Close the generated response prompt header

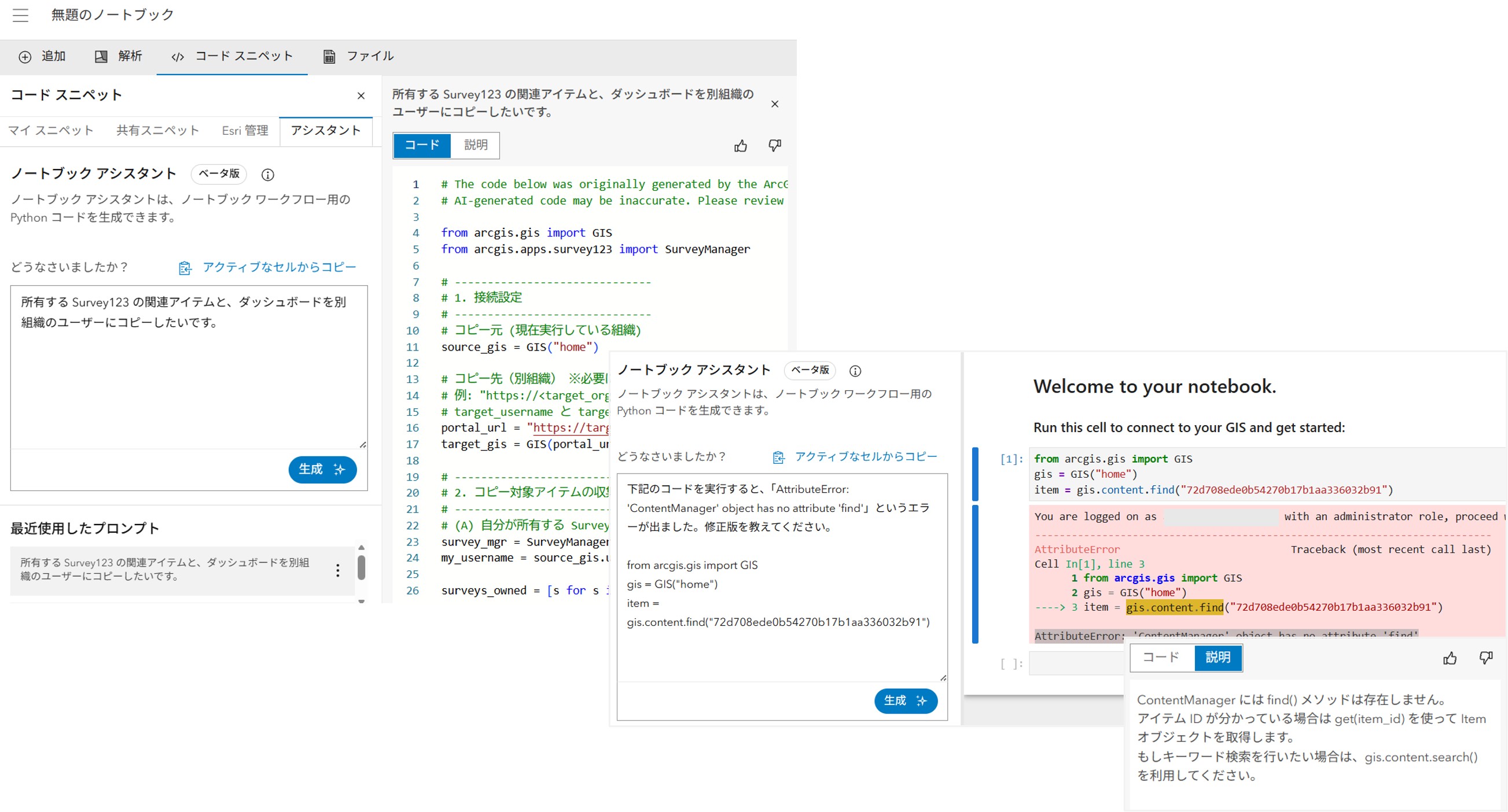click(x=774, y=104)
